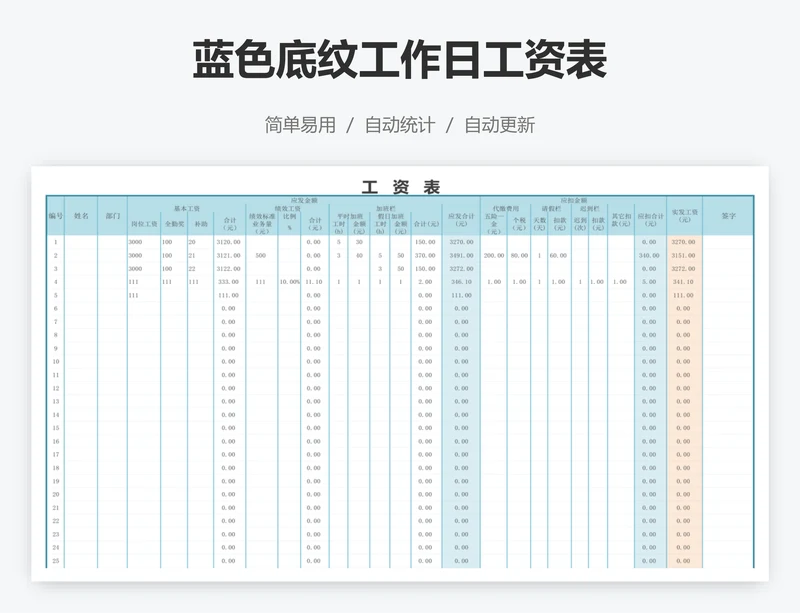Select the "签字" column header
The image size is (800, 613).
click(729, 216)
